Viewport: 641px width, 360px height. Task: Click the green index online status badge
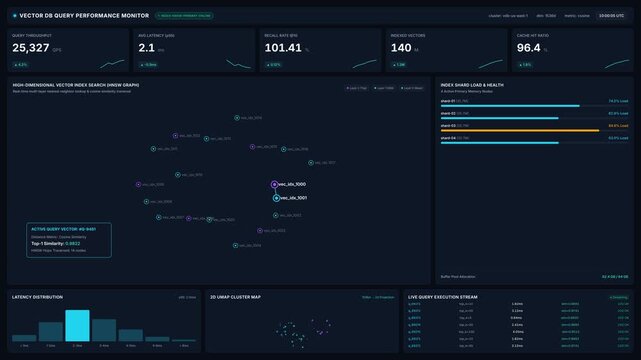pyautogui.click(x=184, y=16)
